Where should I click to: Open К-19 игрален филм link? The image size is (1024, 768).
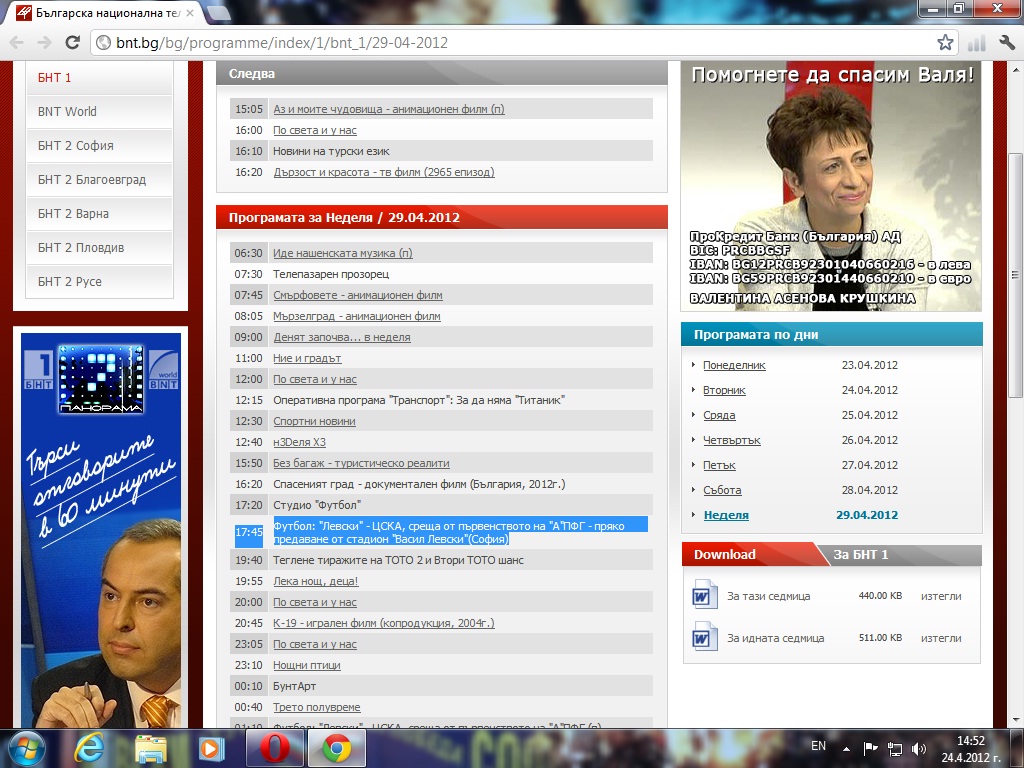[383, 623]
